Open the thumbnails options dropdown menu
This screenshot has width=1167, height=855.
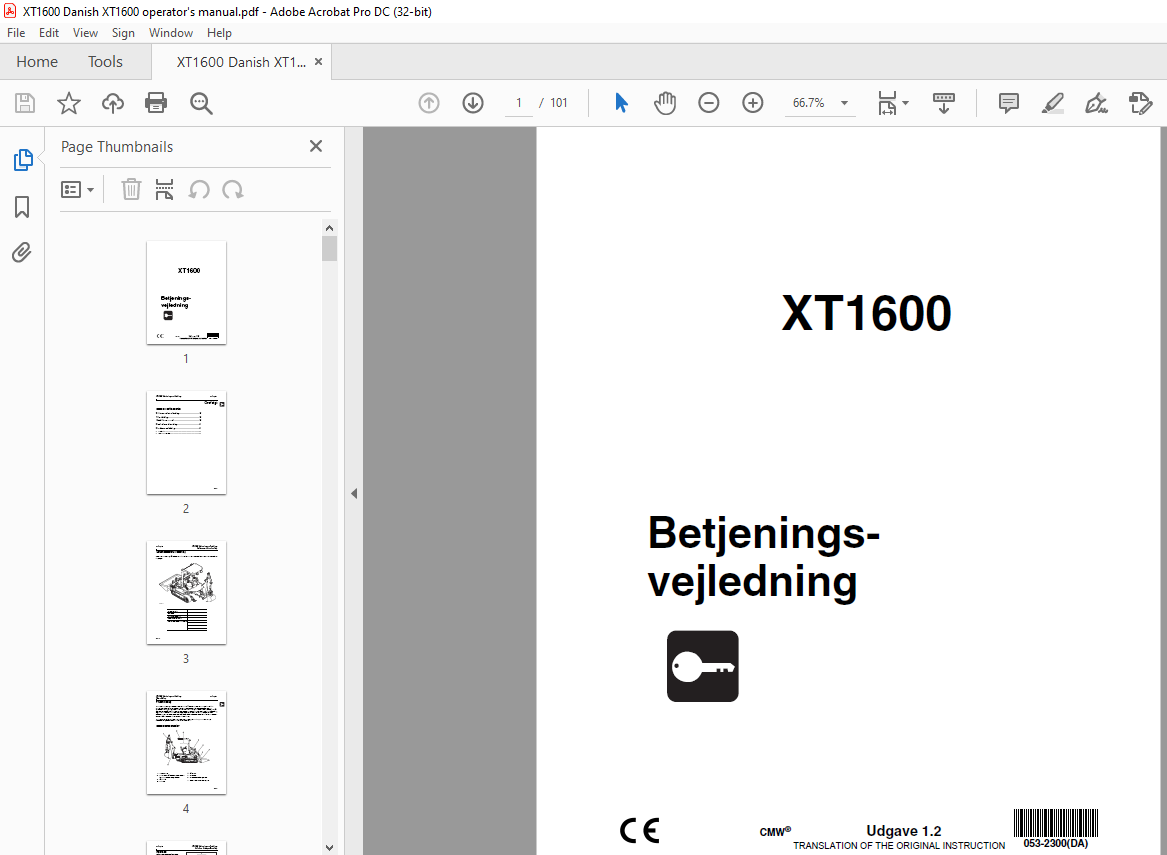[77, 190]
